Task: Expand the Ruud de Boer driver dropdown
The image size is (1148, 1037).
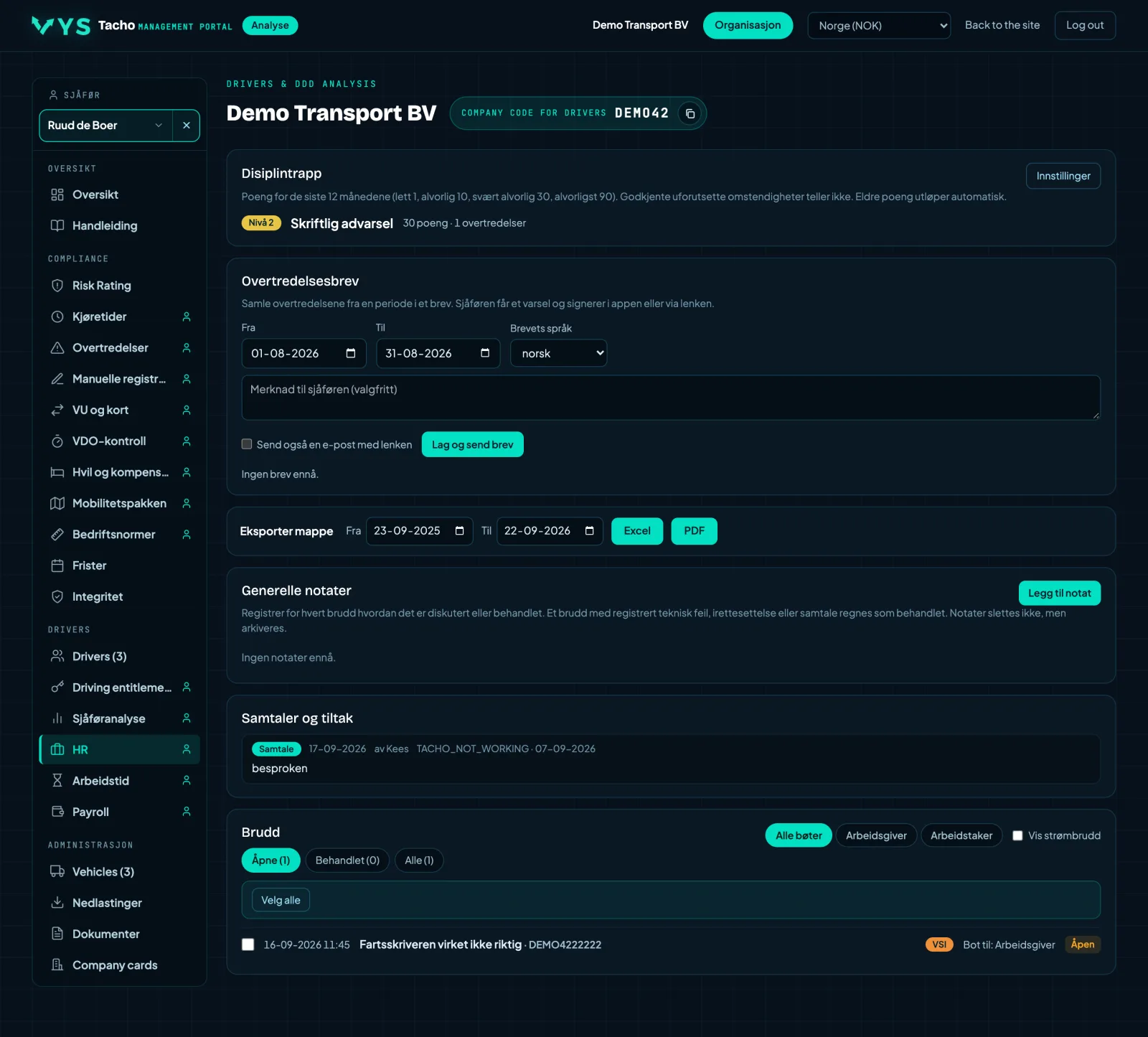Action: (106, 126)
